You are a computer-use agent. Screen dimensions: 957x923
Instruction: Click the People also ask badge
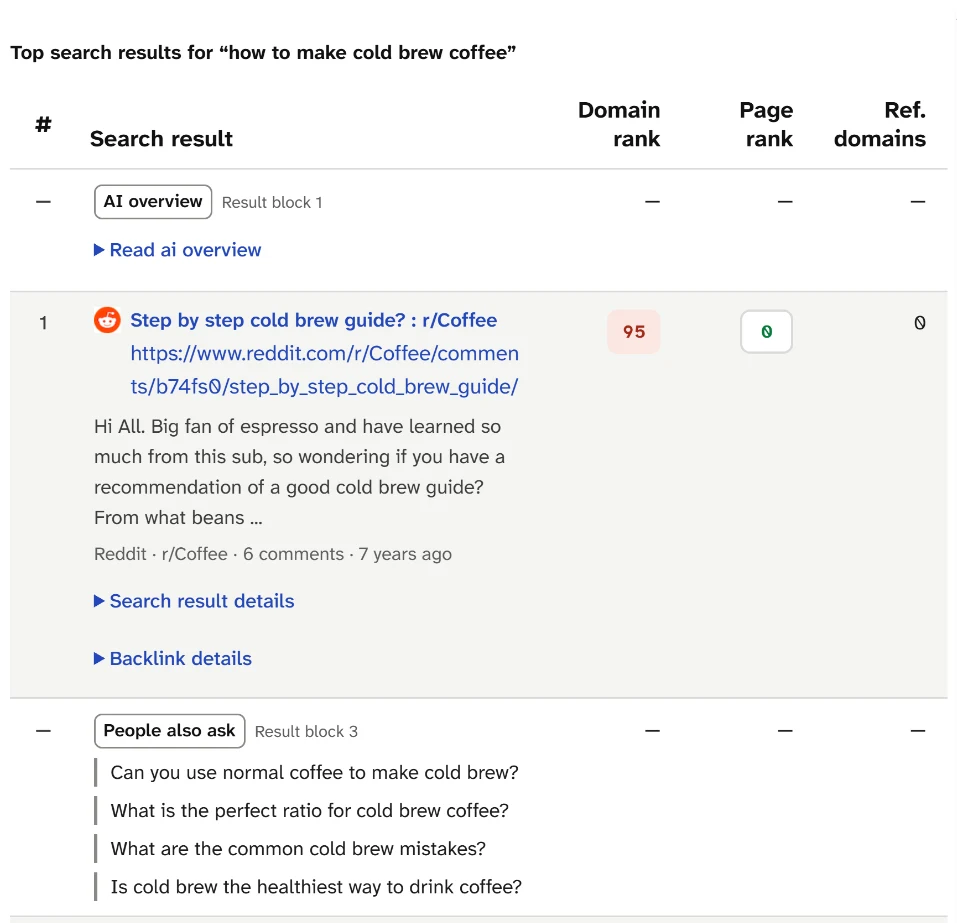pyautogui.click(x=170, y=731)
